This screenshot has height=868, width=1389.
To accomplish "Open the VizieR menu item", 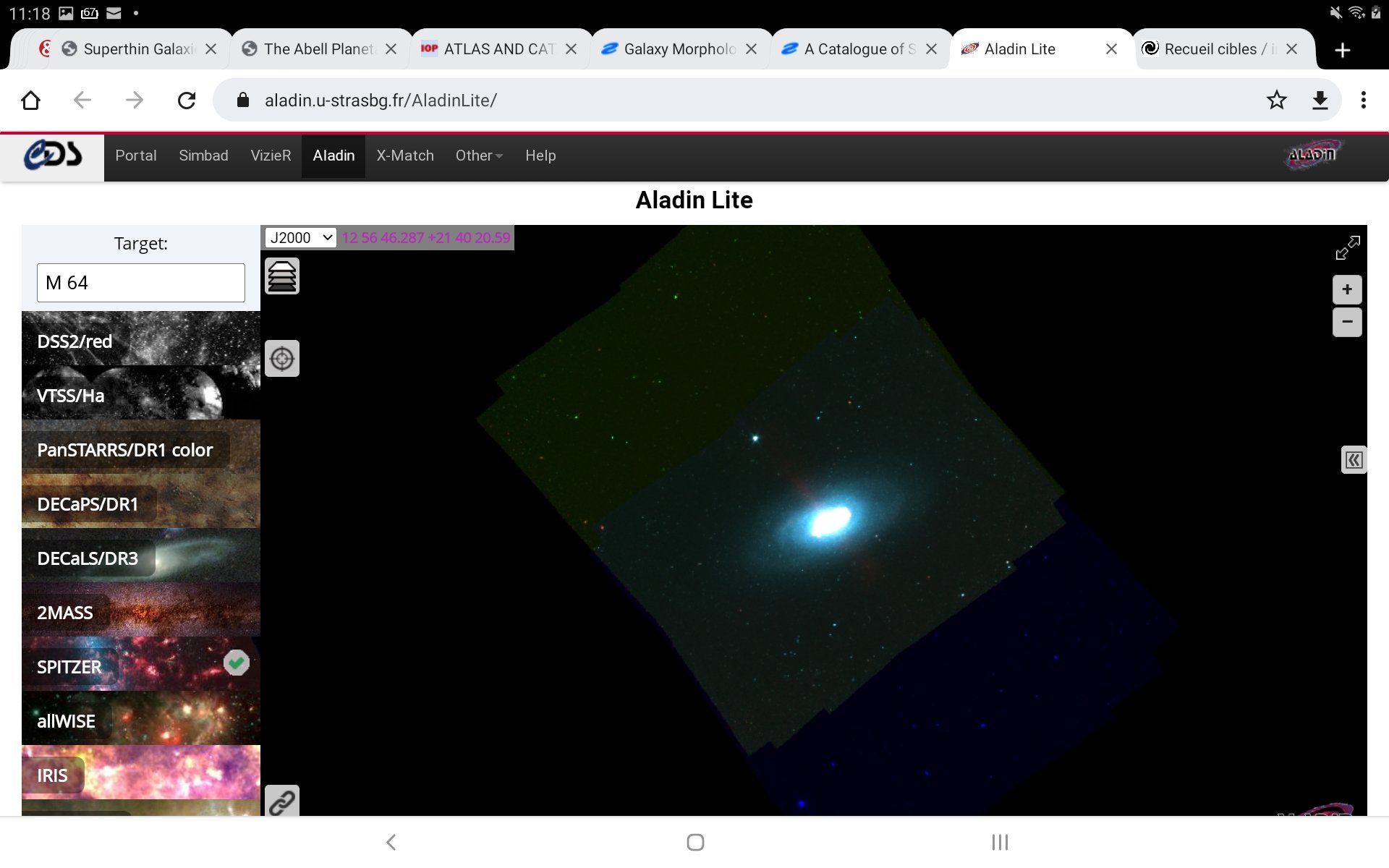I will click(x=271, y=156).
